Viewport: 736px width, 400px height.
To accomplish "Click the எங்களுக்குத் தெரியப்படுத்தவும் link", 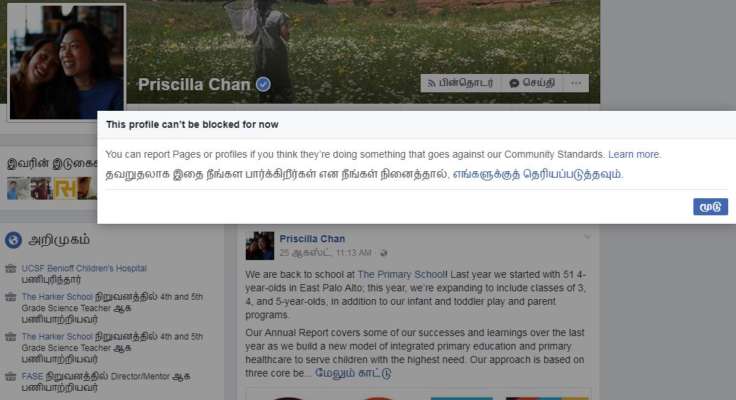I will tap(537, 174).
